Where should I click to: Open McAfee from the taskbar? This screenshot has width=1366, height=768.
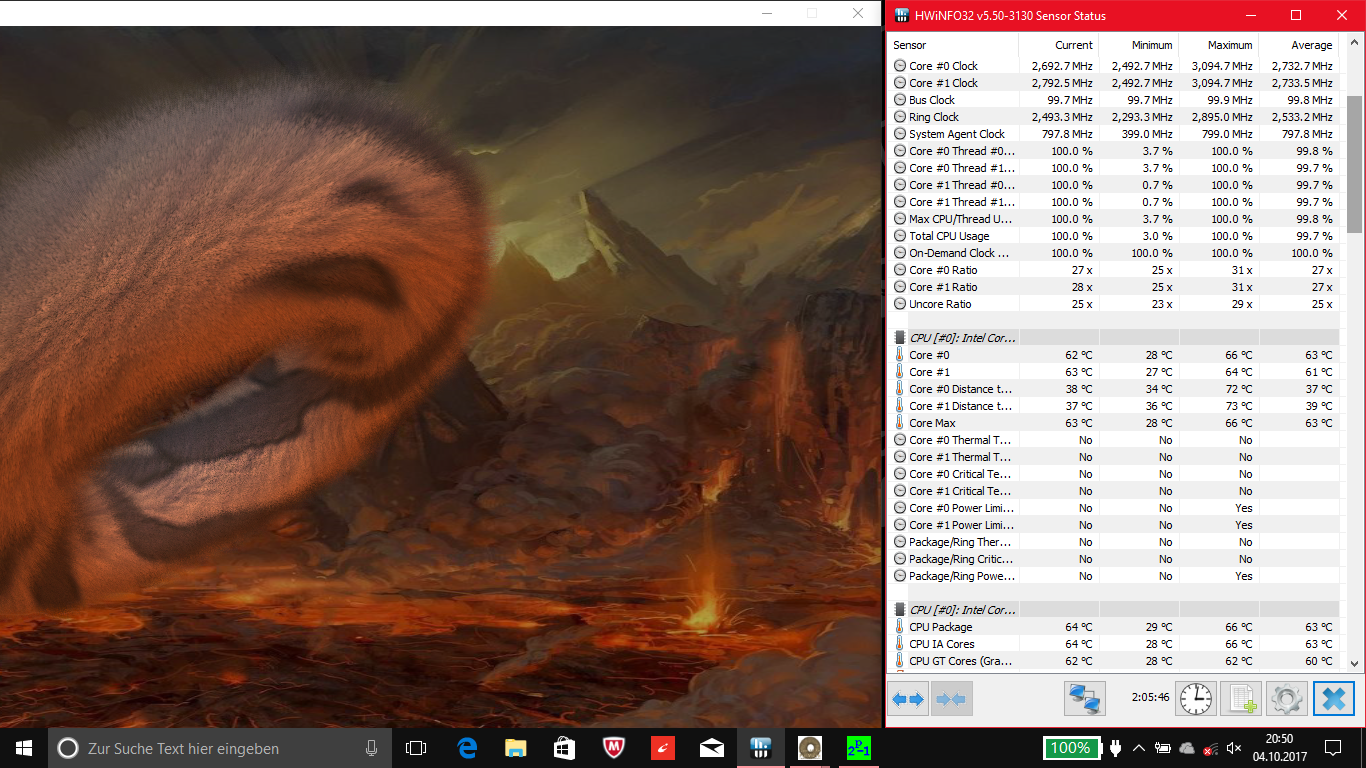pos(613,748)
